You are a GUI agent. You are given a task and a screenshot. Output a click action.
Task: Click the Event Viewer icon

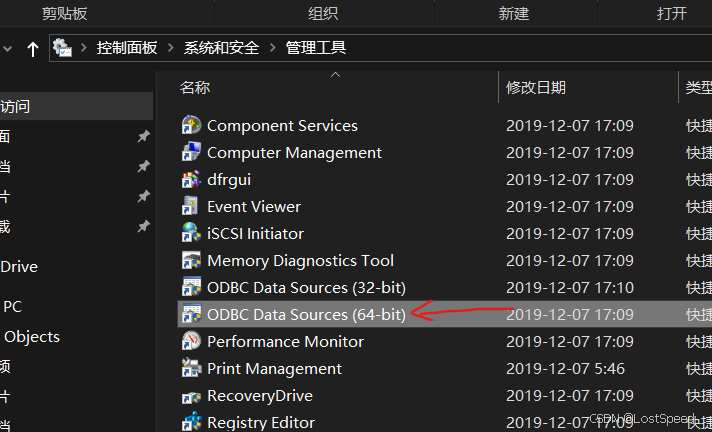click(191, 207)
